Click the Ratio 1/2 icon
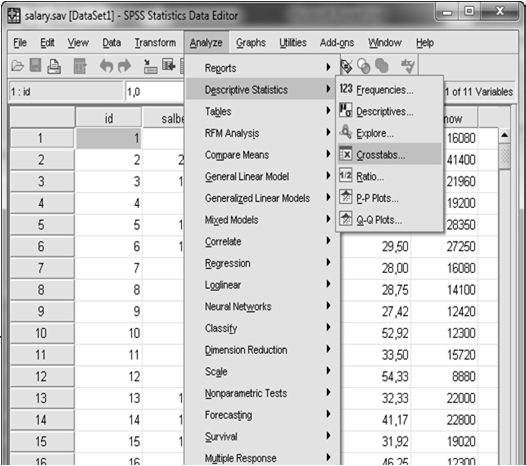Viewport: 526px width, 466px height. pyautogui.click(x=346, y=175)
